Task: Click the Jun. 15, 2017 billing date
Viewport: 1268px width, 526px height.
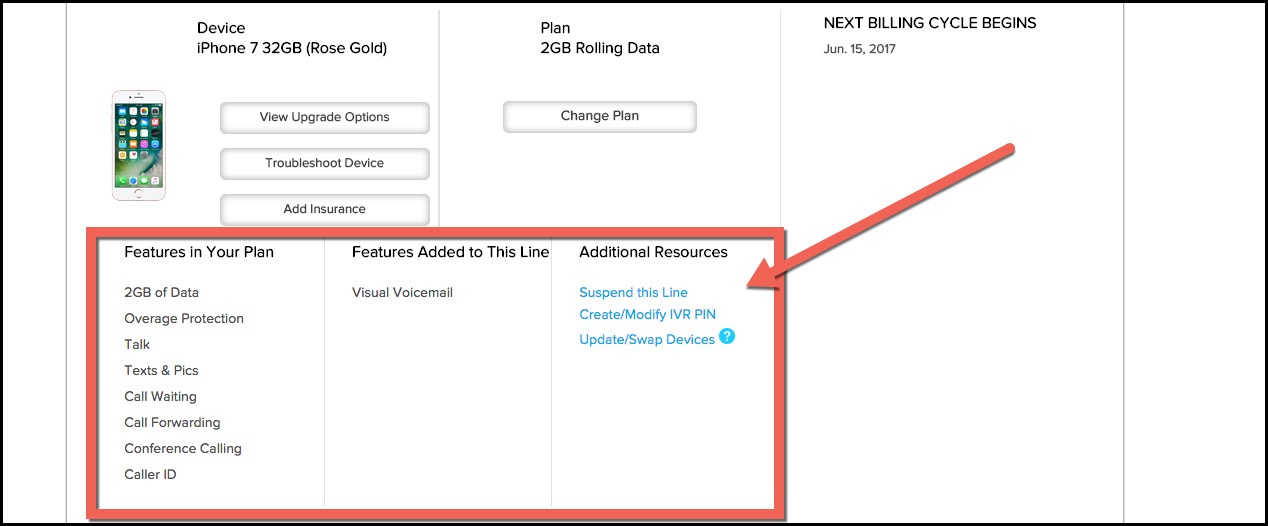Action: click(x=860, y=49)
